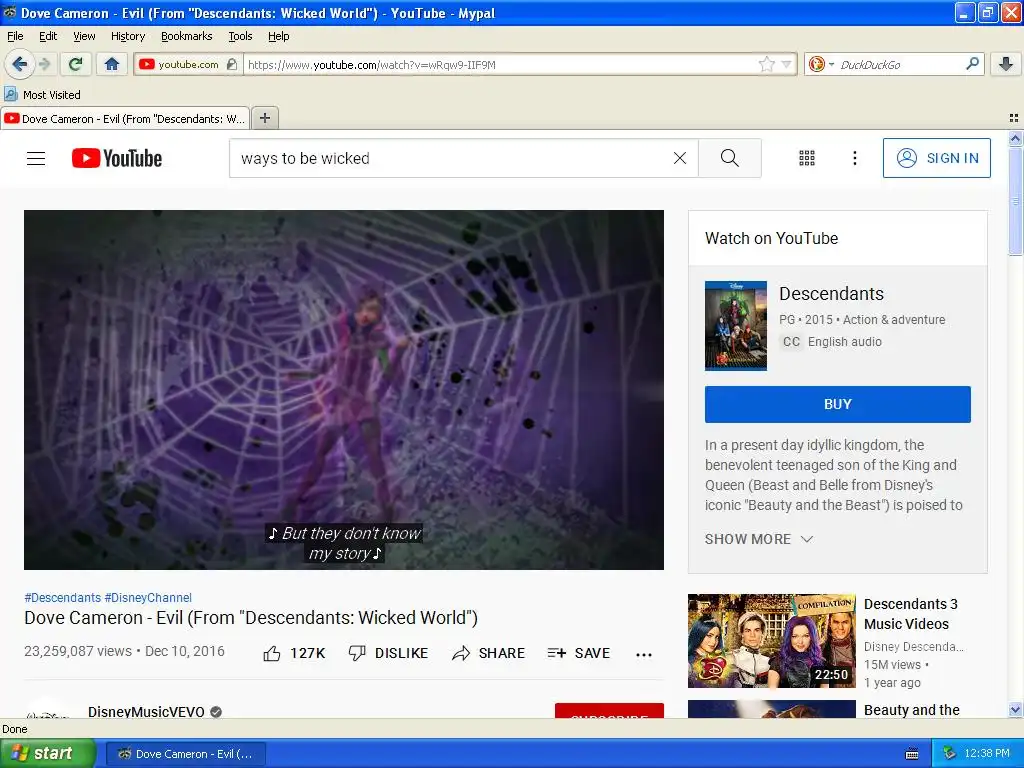Open the Tools menu
This screenshot has width=1024, height=768.
click(240, 36)
